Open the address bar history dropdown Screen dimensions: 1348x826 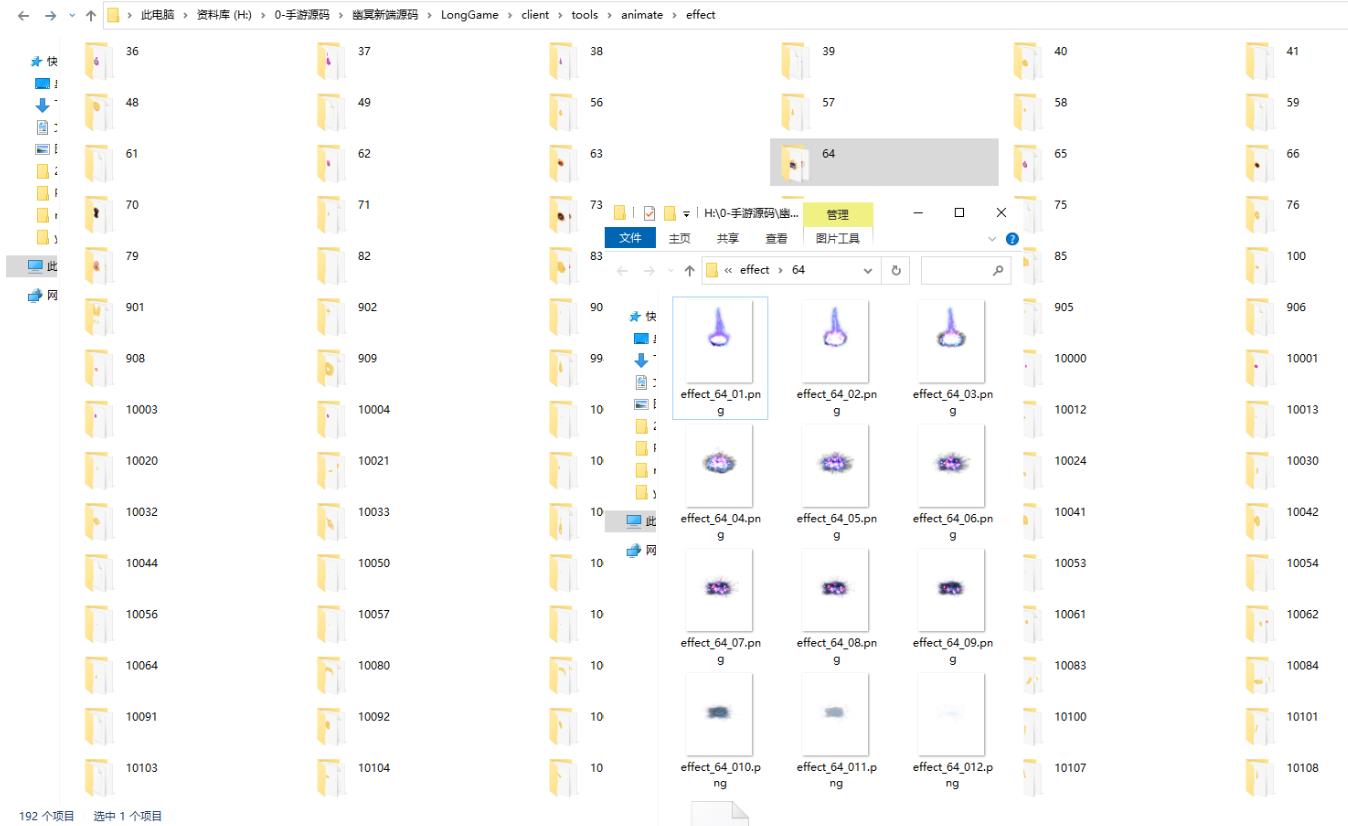pos(867,270)
